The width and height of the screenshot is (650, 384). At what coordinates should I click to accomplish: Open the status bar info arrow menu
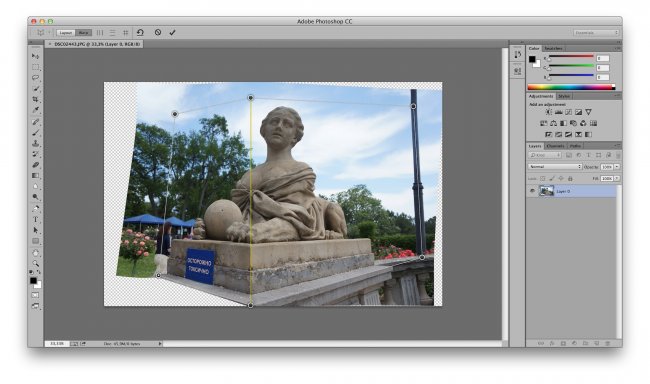[x=160, y=344]
